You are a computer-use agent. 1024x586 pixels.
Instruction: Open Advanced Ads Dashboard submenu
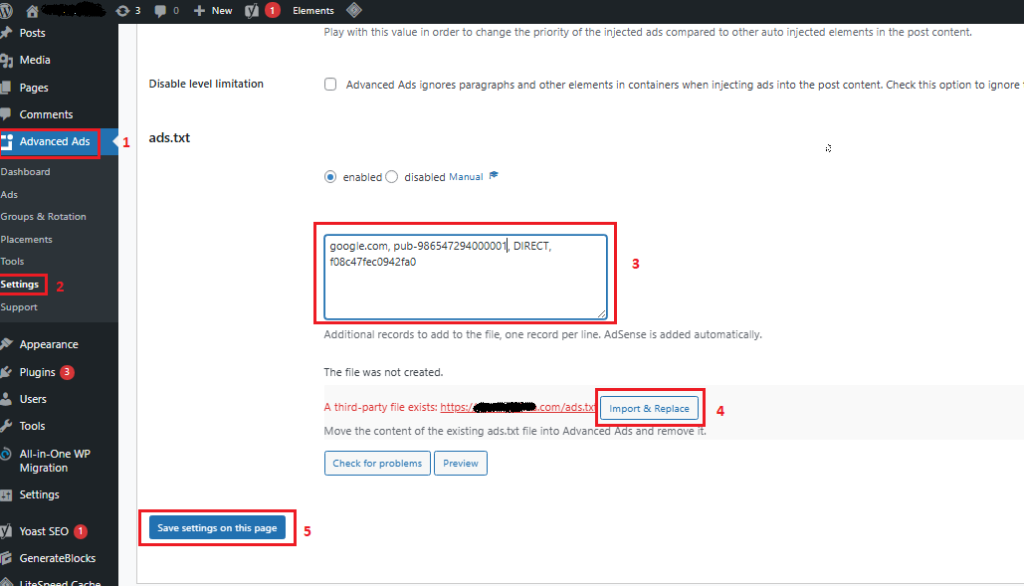25,172
